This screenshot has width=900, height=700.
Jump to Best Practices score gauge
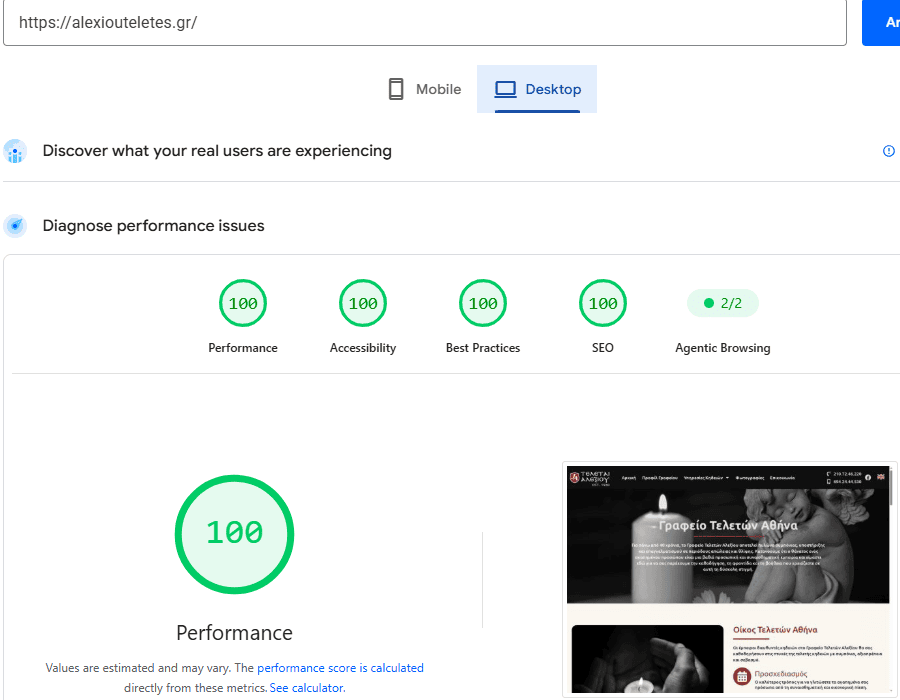click(483, 303)
